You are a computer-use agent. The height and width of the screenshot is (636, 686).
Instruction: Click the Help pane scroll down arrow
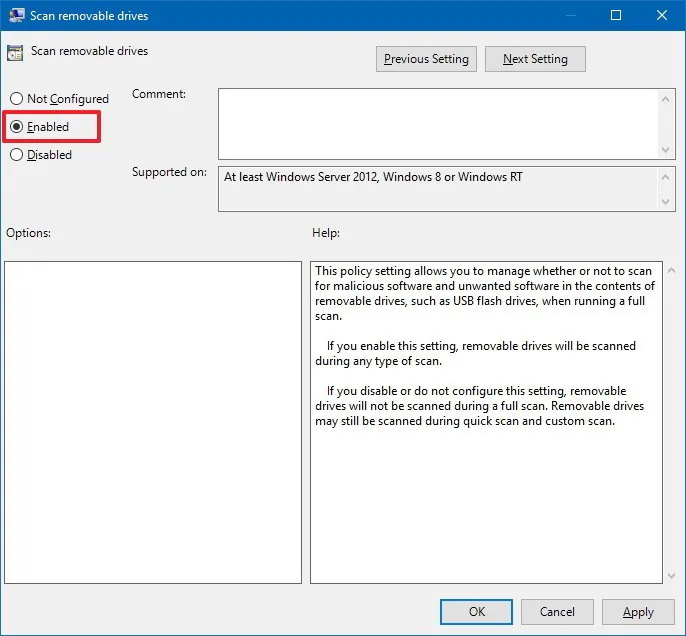coord(672,576)
